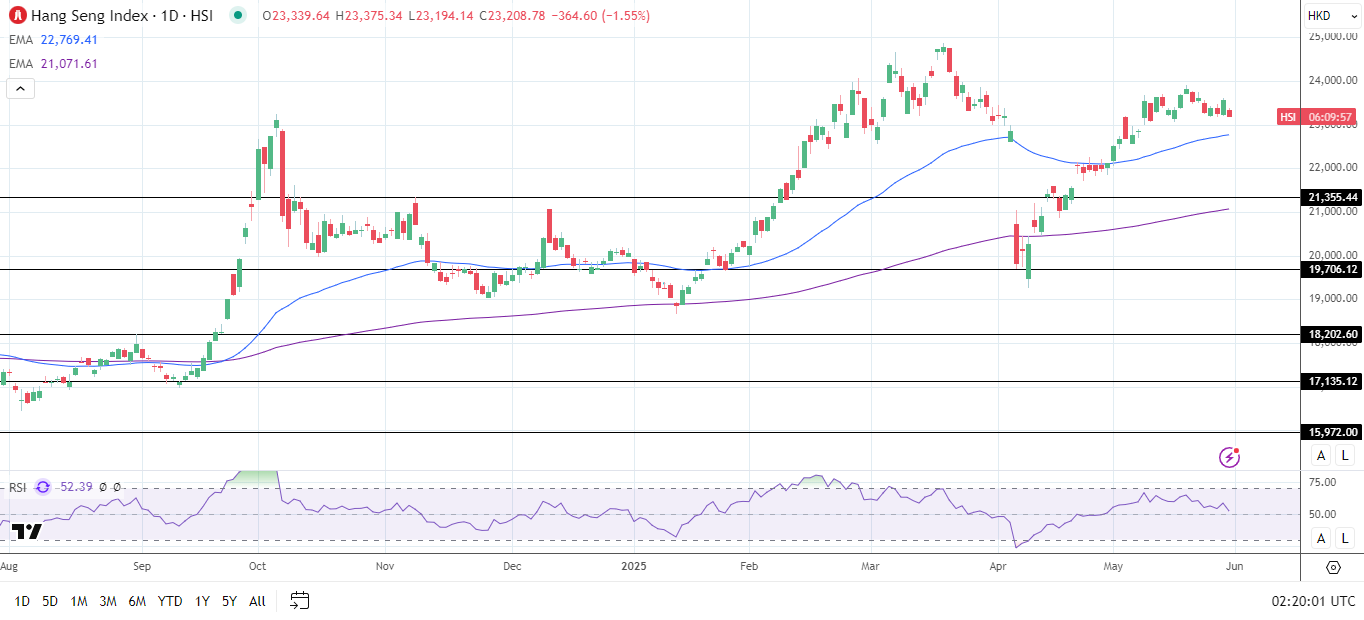Screen dimensions: 1364x620
Task: Toggle auto scale A on the price pane
Action: [1321, 456]
